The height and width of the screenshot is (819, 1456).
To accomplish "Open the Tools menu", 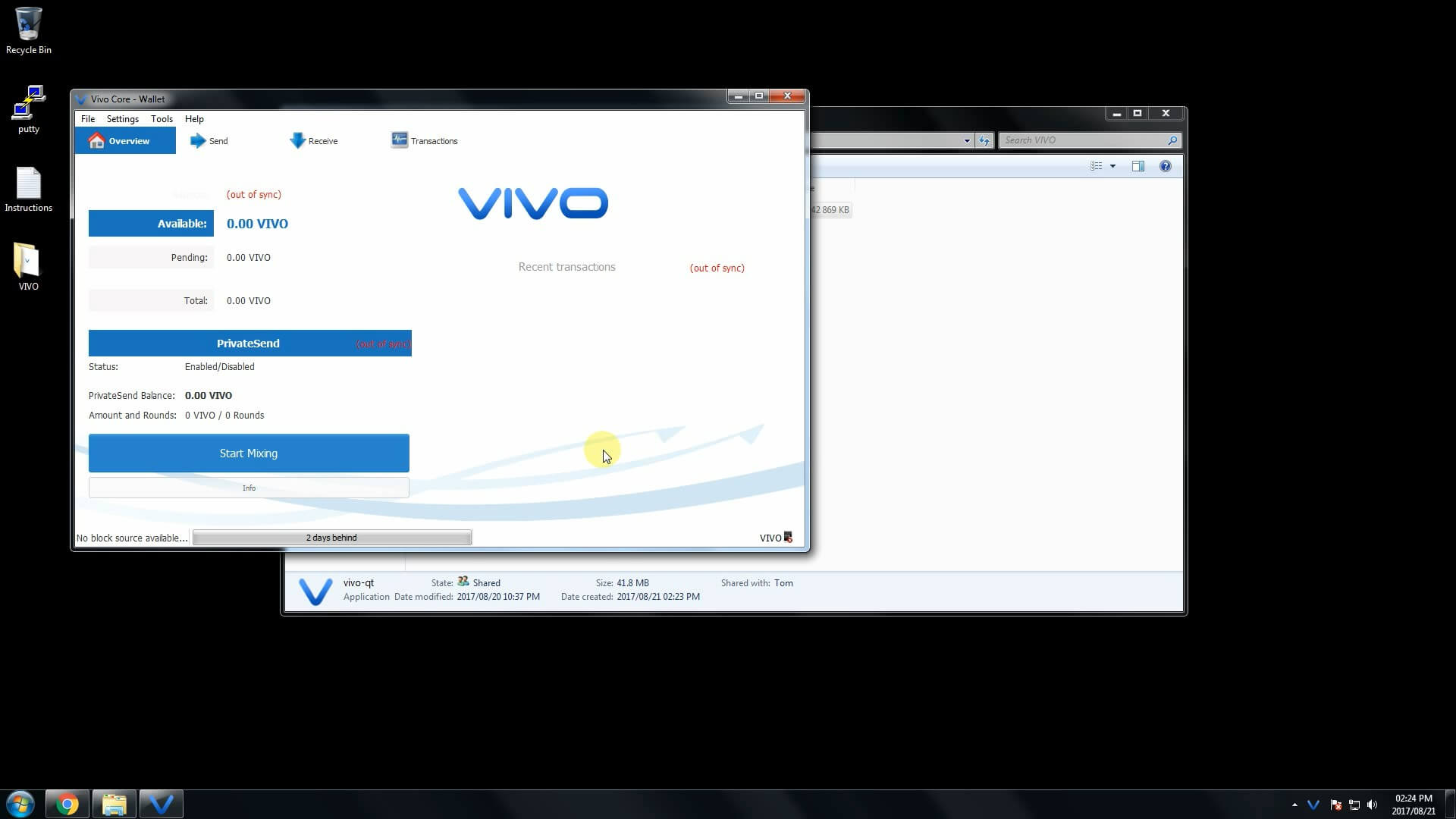I will point(162,118).
